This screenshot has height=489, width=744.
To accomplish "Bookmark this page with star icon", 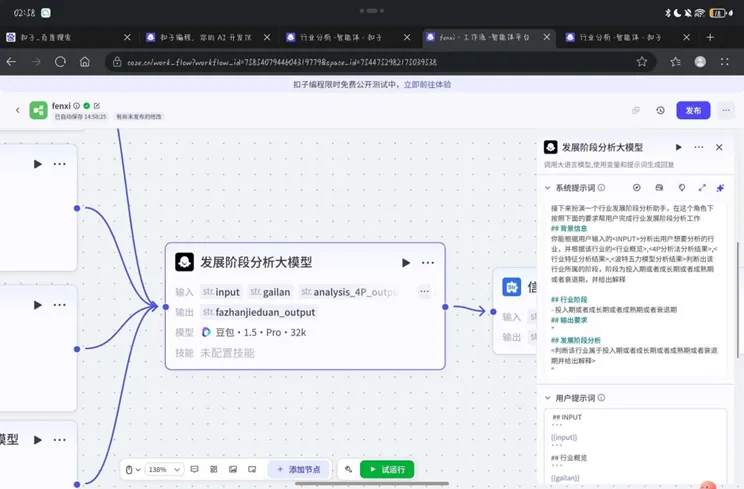I will (642, 62).
